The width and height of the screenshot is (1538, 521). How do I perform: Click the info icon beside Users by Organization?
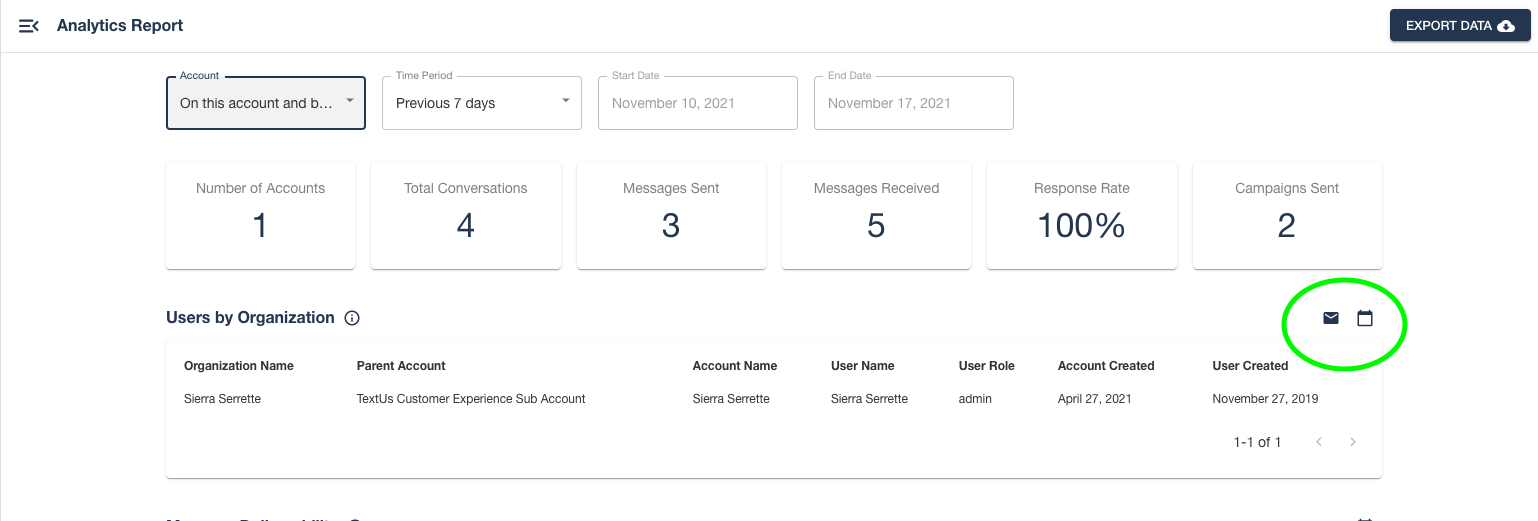point(352,318)
